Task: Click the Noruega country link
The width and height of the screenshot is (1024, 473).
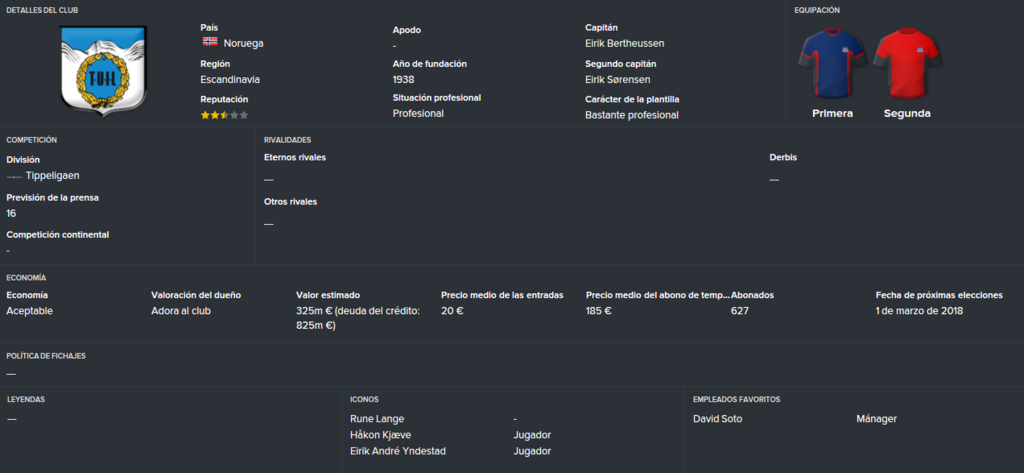Action: point(244,43)
